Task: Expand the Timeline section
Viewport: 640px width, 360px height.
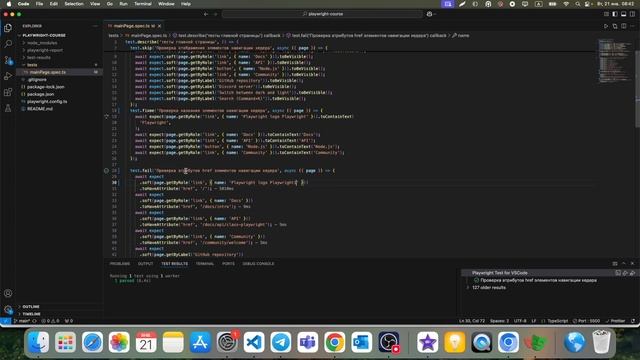Action: click(x=31, y=314)
